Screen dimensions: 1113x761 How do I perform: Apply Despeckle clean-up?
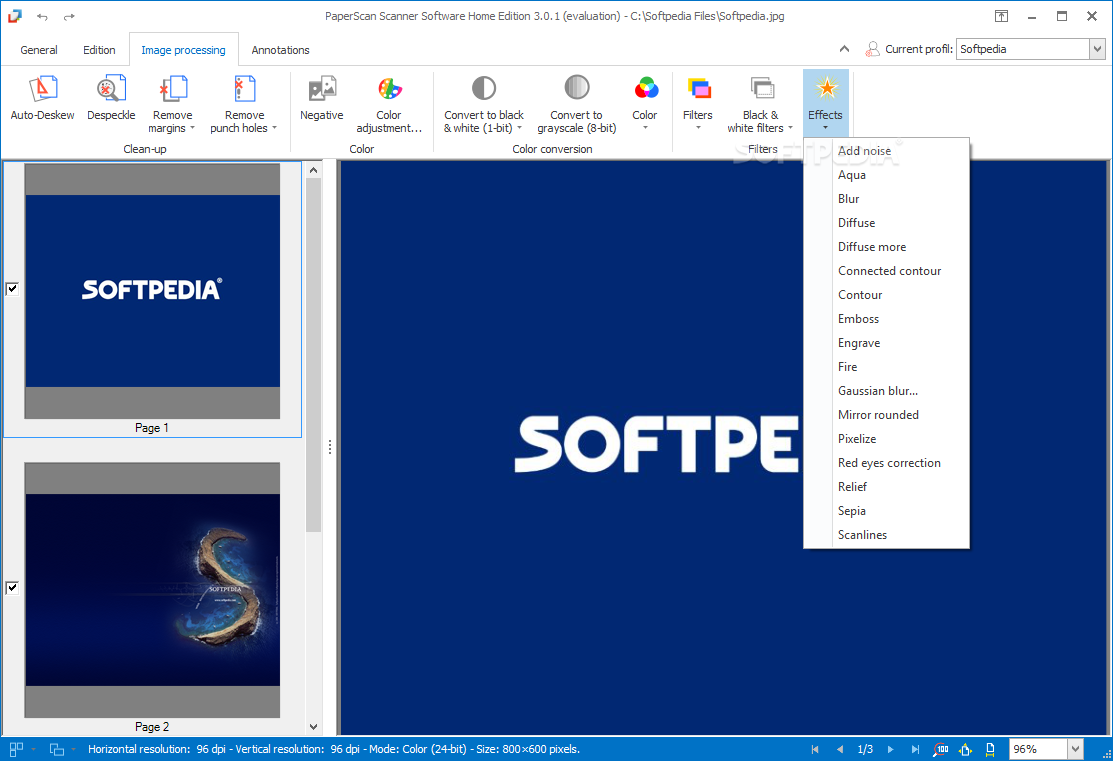(x=111, y=98)
